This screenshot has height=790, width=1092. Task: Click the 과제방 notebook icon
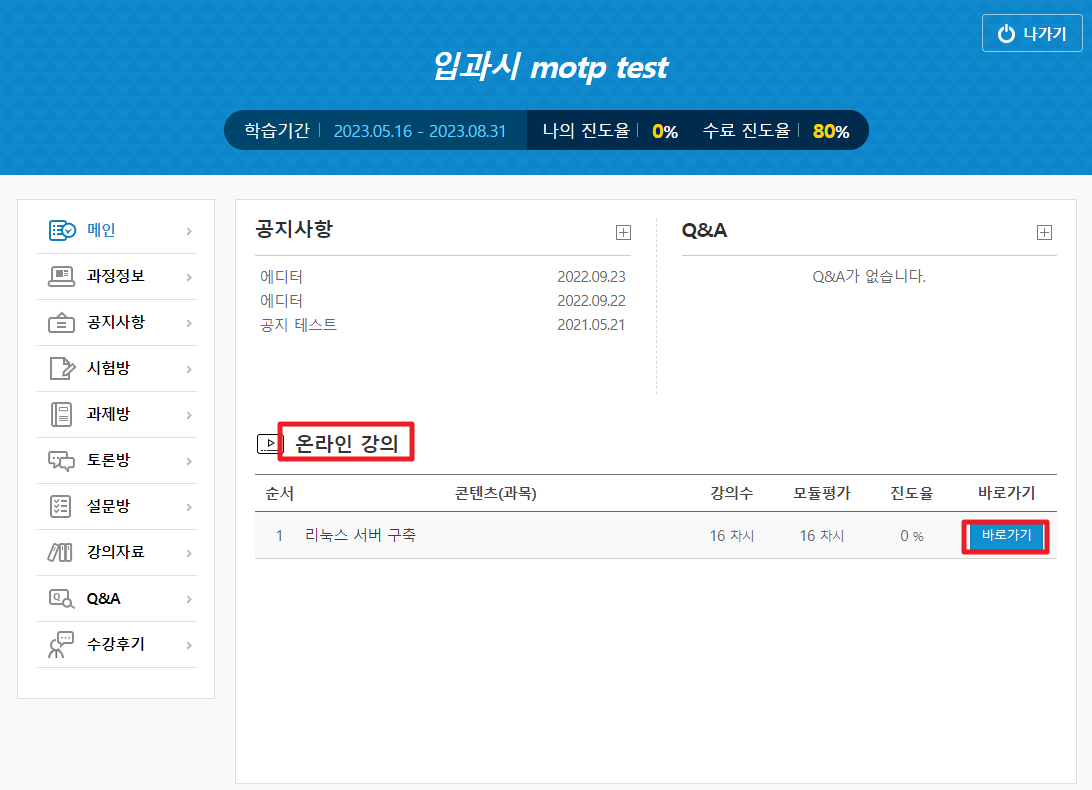tap(62, 414)
